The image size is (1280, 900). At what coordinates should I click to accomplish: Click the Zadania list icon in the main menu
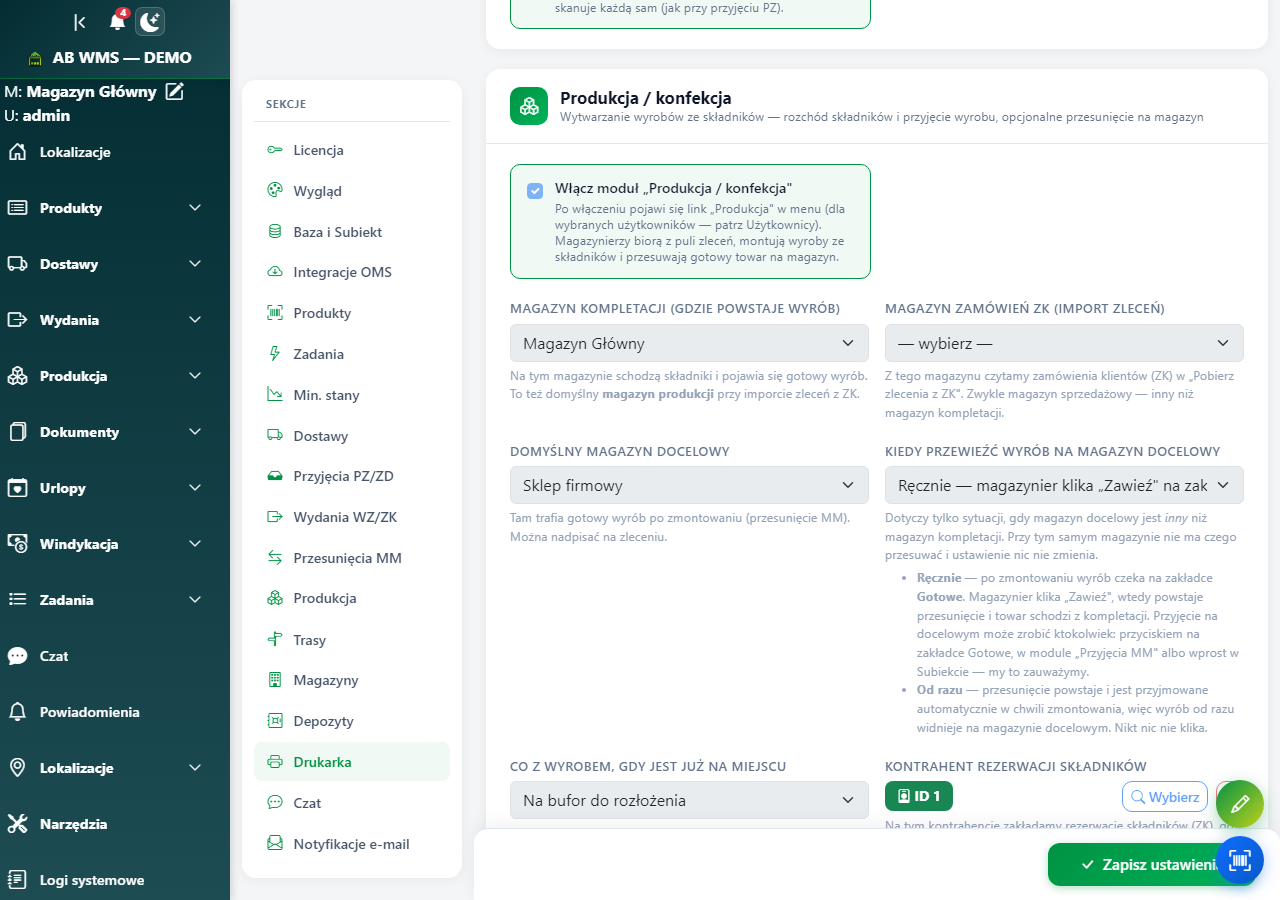(x=18, y=600)
